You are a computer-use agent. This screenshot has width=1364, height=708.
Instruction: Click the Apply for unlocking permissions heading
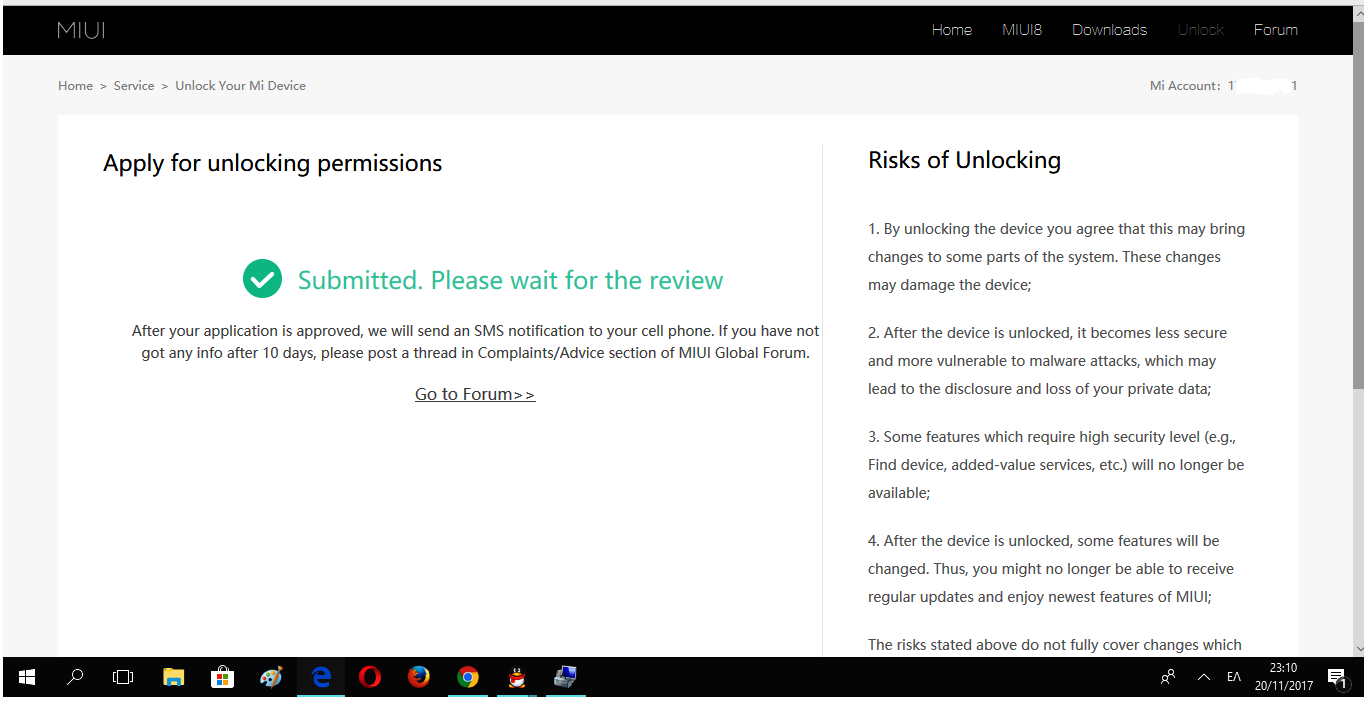click(273, 163)
